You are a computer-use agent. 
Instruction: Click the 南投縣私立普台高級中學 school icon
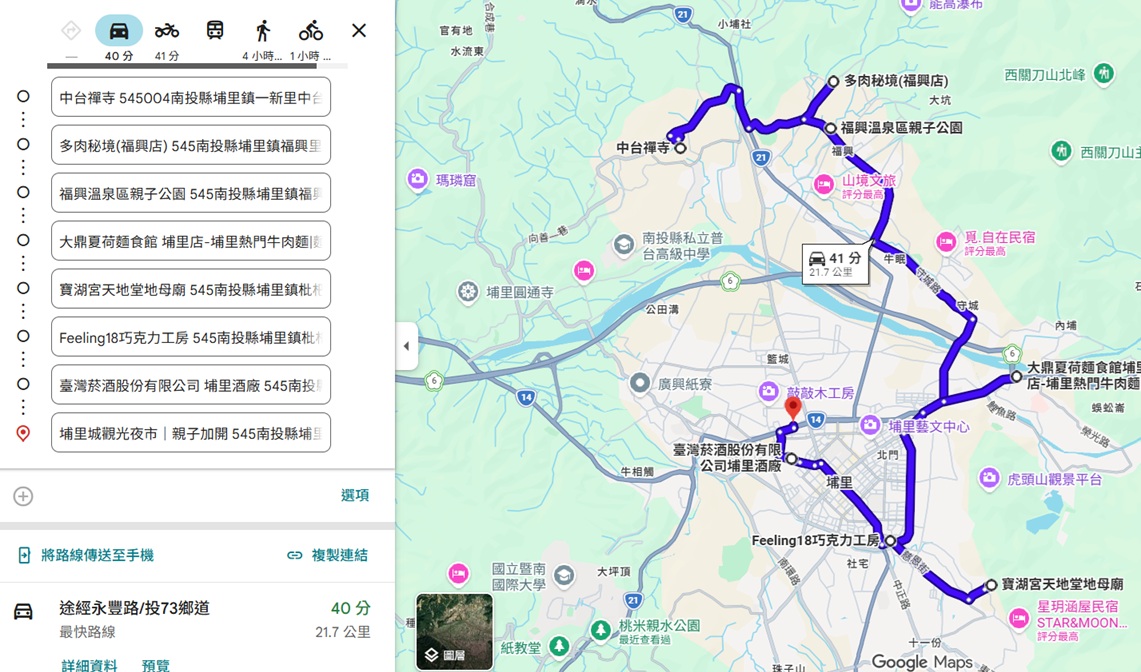tap(624, 245)
